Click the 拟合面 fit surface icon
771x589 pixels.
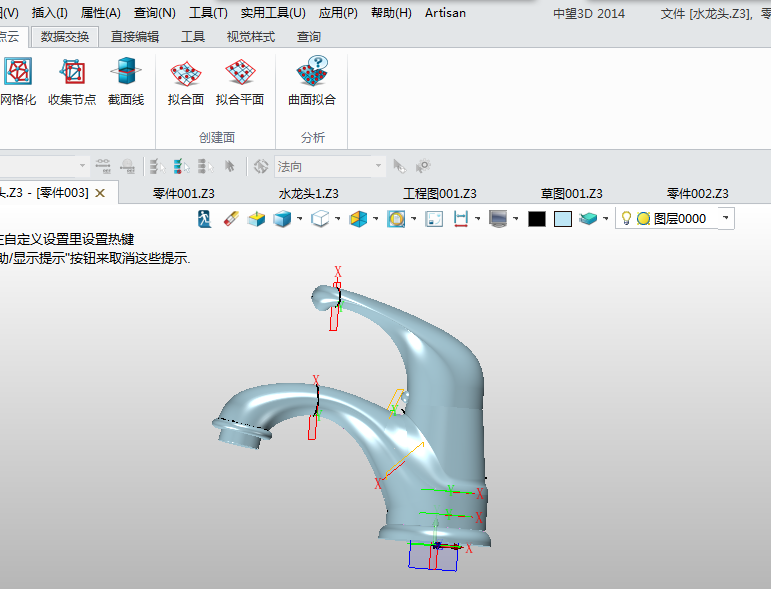point(186,82)
